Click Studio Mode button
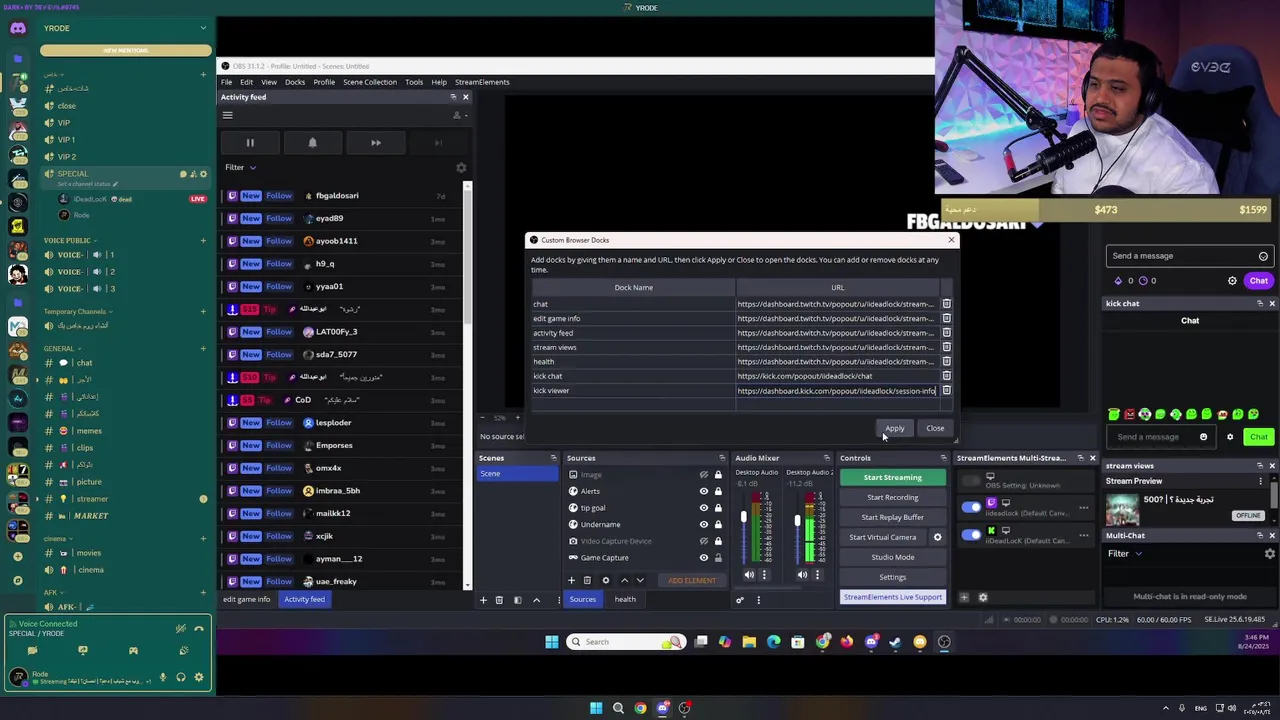This screenshot has height=720, width=1280. click(893, 557)
